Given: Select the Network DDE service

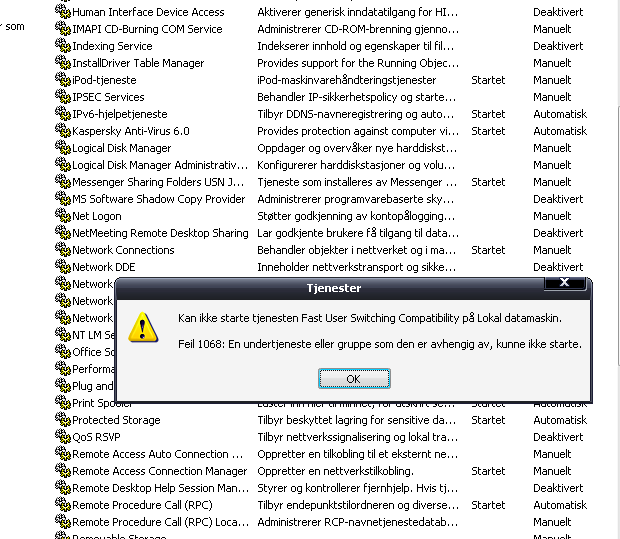Looking at the screenshot, I should (104, 267).
